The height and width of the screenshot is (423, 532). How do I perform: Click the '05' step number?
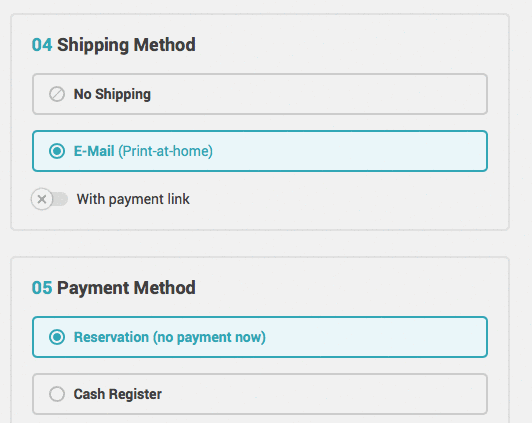tap(42, 288)
